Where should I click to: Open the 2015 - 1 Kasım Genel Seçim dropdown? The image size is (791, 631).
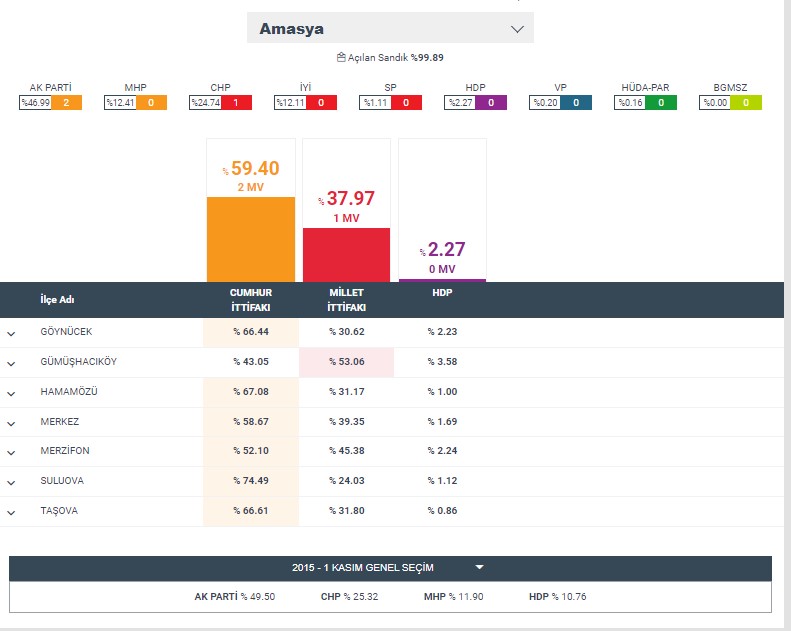click(x=390, y=568)
